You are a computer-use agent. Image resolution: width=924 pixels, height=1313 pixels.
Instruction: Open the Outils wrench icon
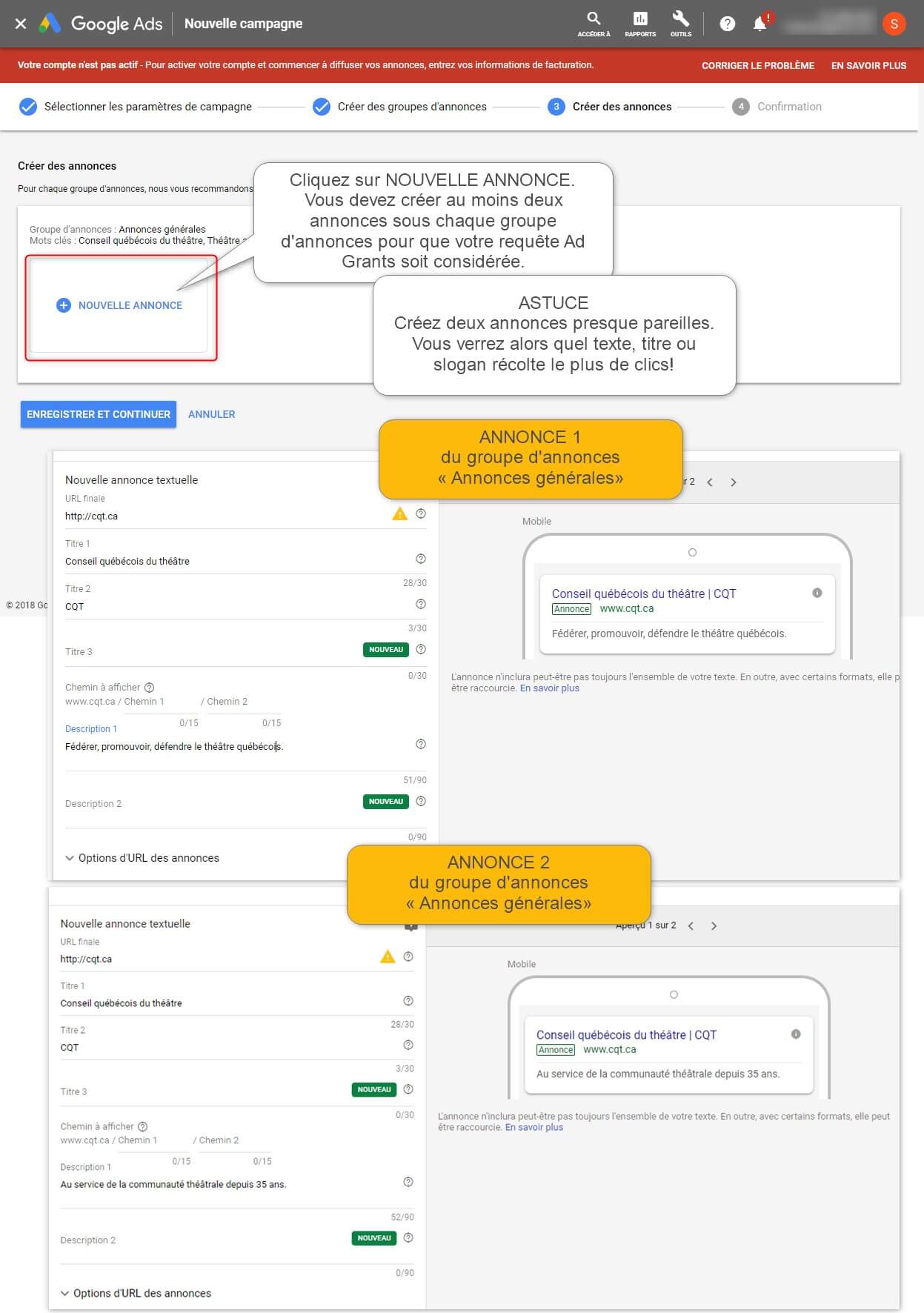[681, 24]
